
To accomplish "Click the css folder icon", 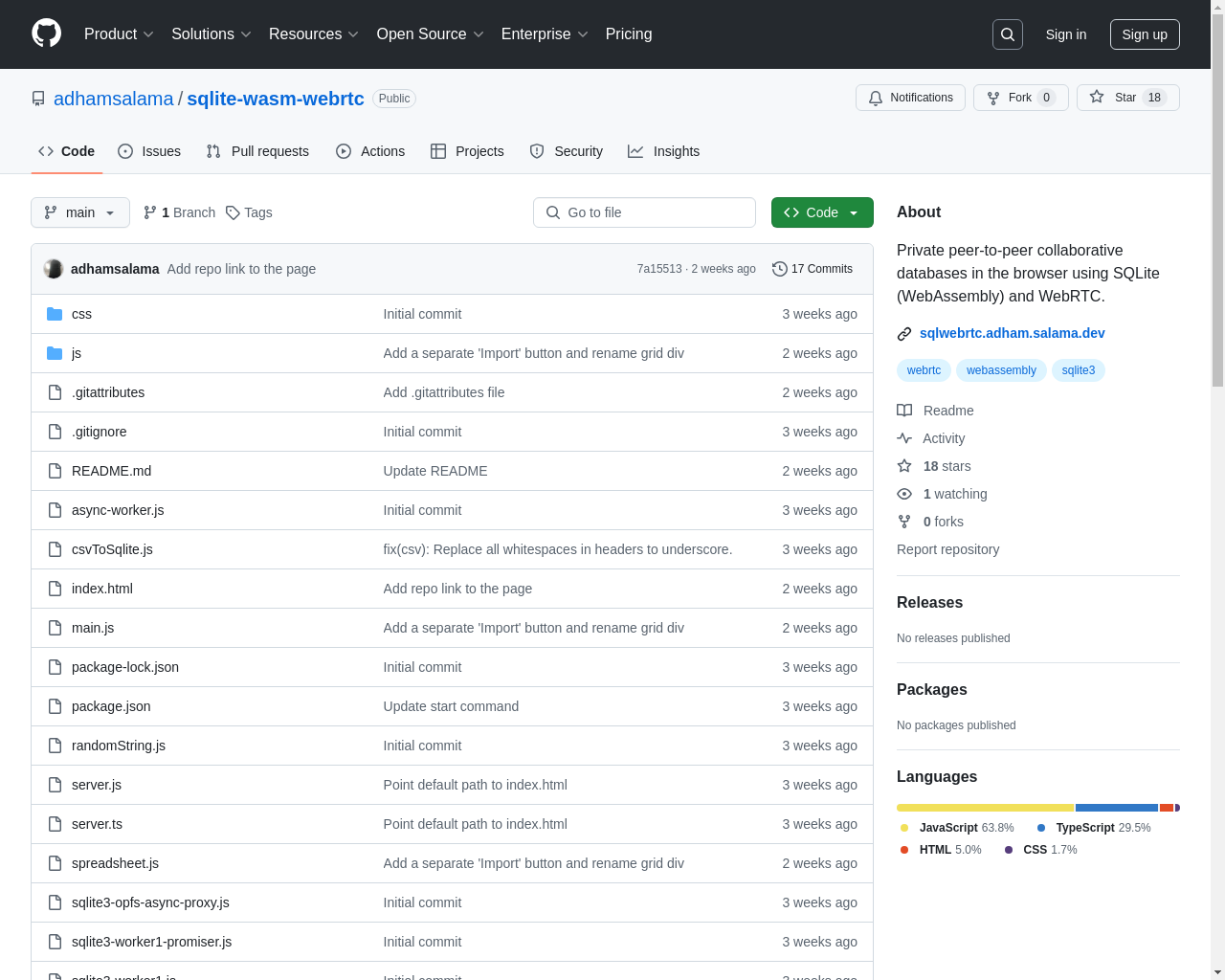I will (x=55, y=314).
